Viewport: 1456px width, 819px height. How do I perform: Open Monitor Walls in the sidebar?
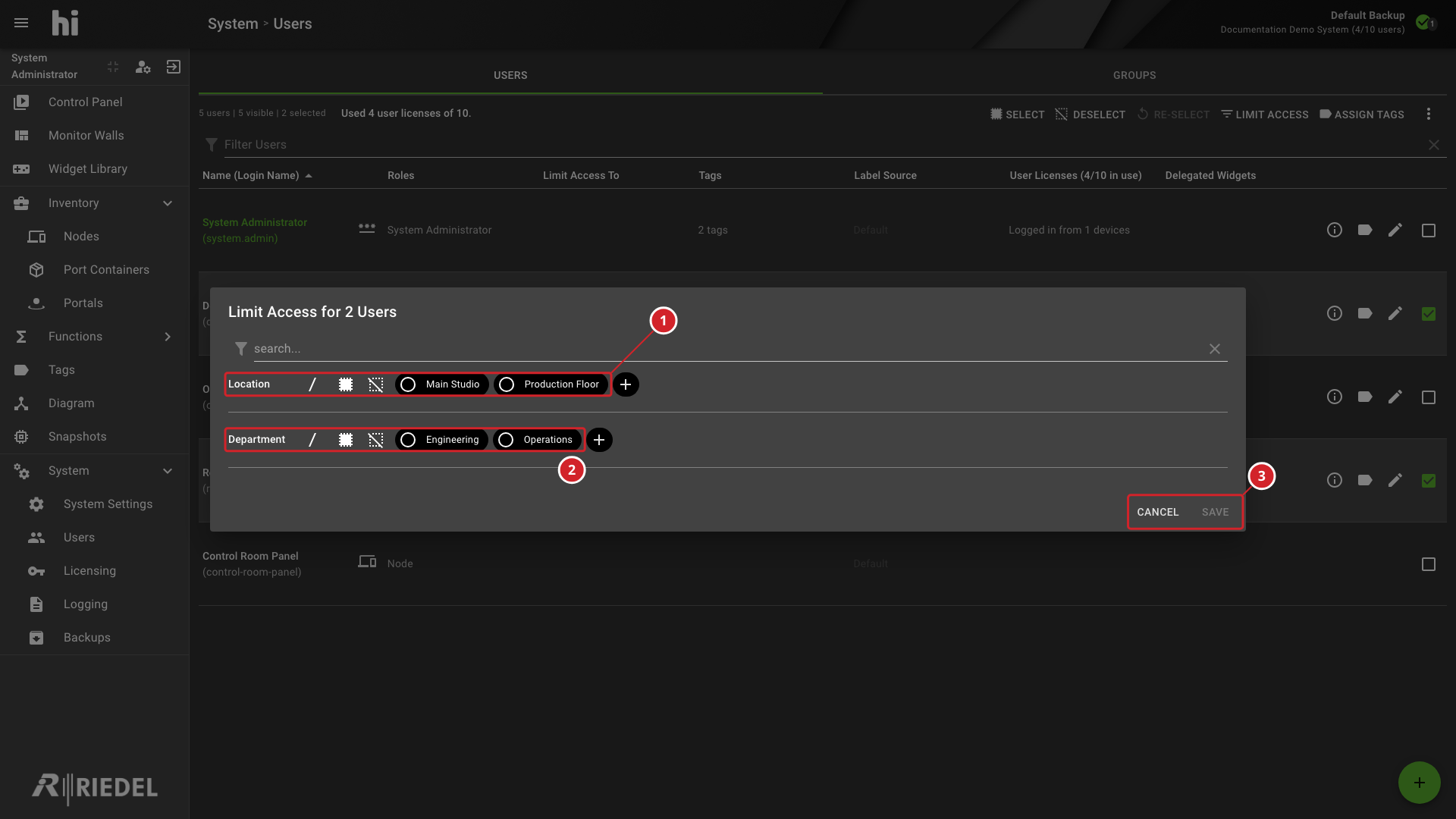(x=94, y=136)
